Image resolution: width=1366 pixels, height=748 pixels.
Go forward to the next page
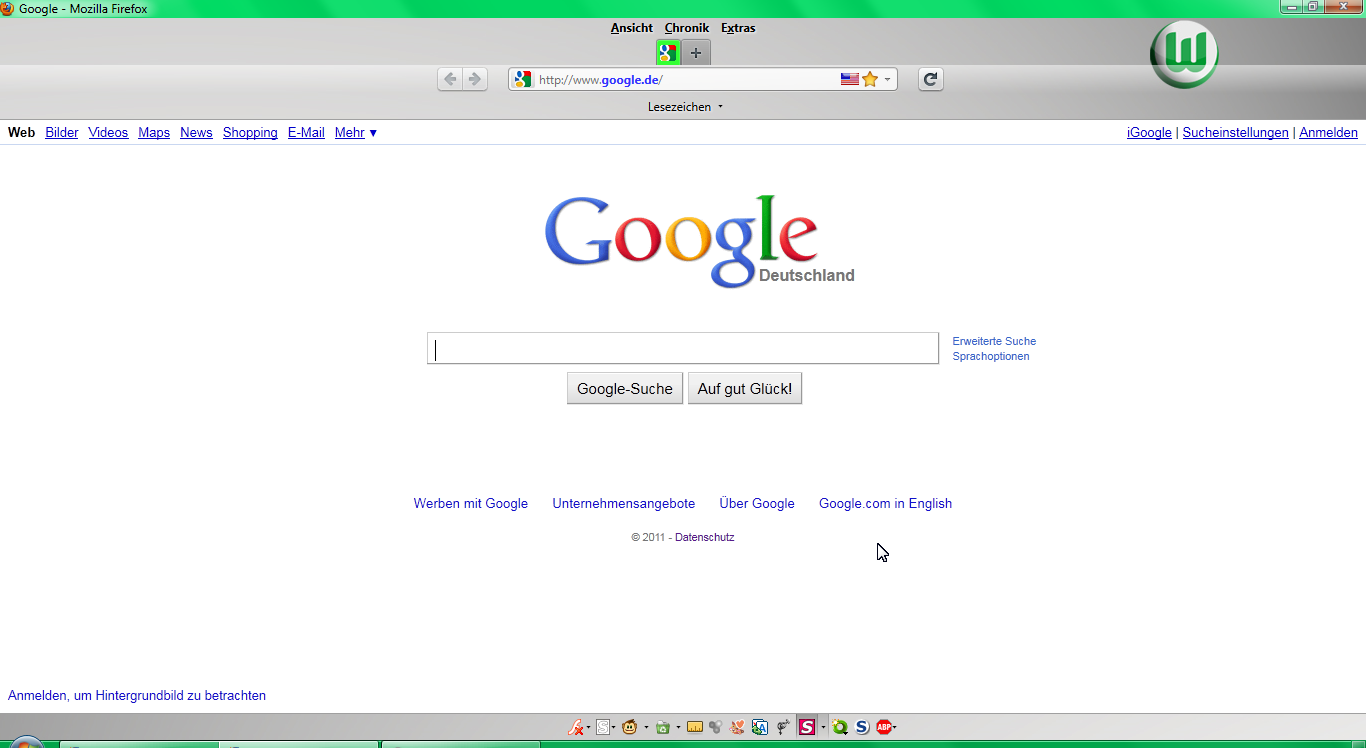(x=475, y=79)
